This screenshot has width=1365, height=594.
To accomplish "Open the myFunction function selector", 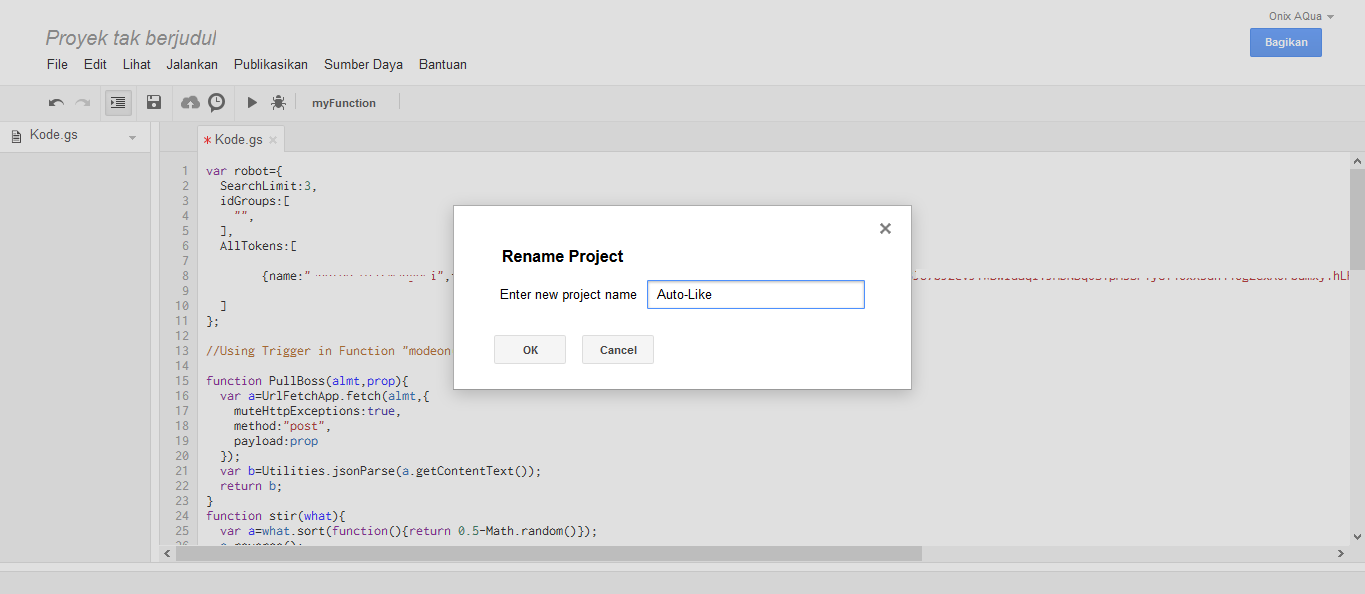I will point(344,103).
